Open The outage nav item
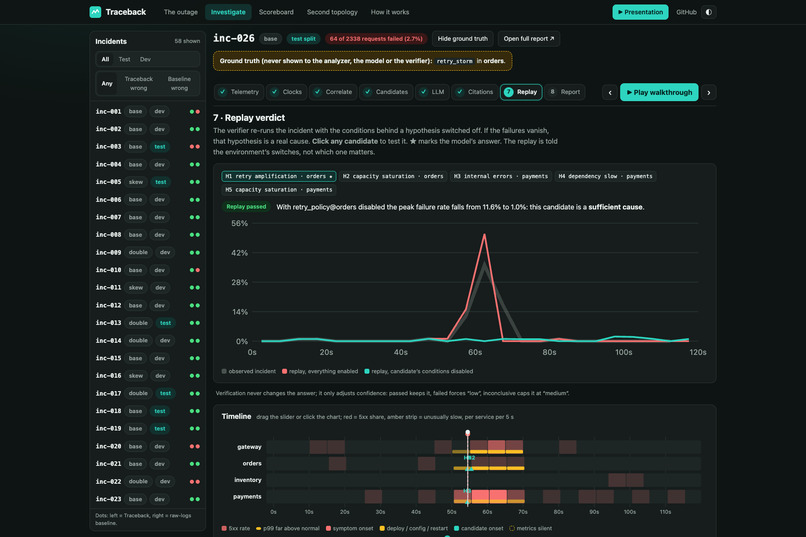 [180, 12]
